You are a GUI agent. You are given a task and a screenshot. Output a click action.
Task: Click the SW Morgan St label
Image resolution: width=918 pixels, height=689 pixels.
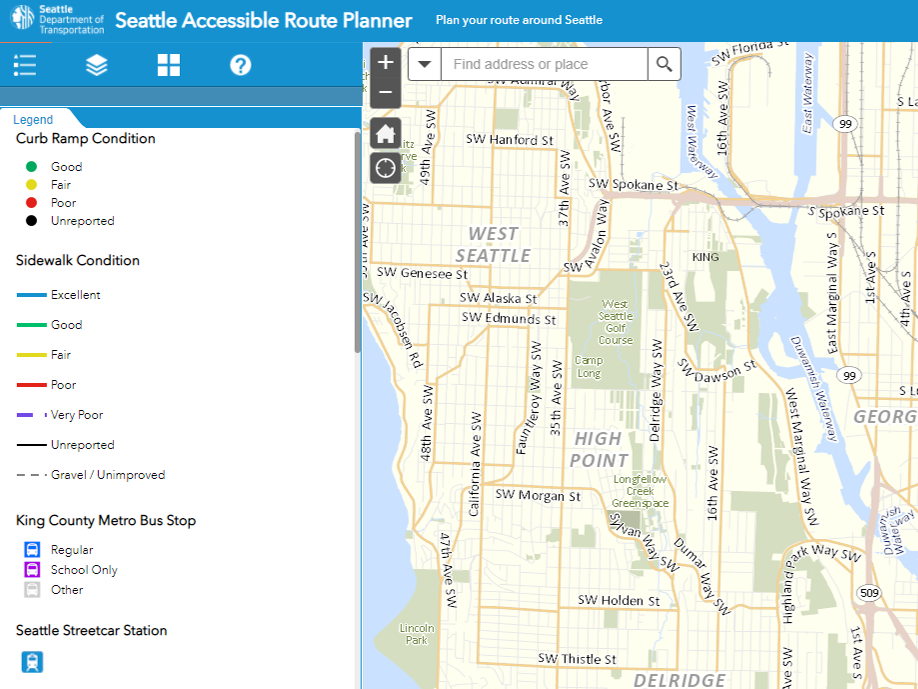(x=537, y=495)
